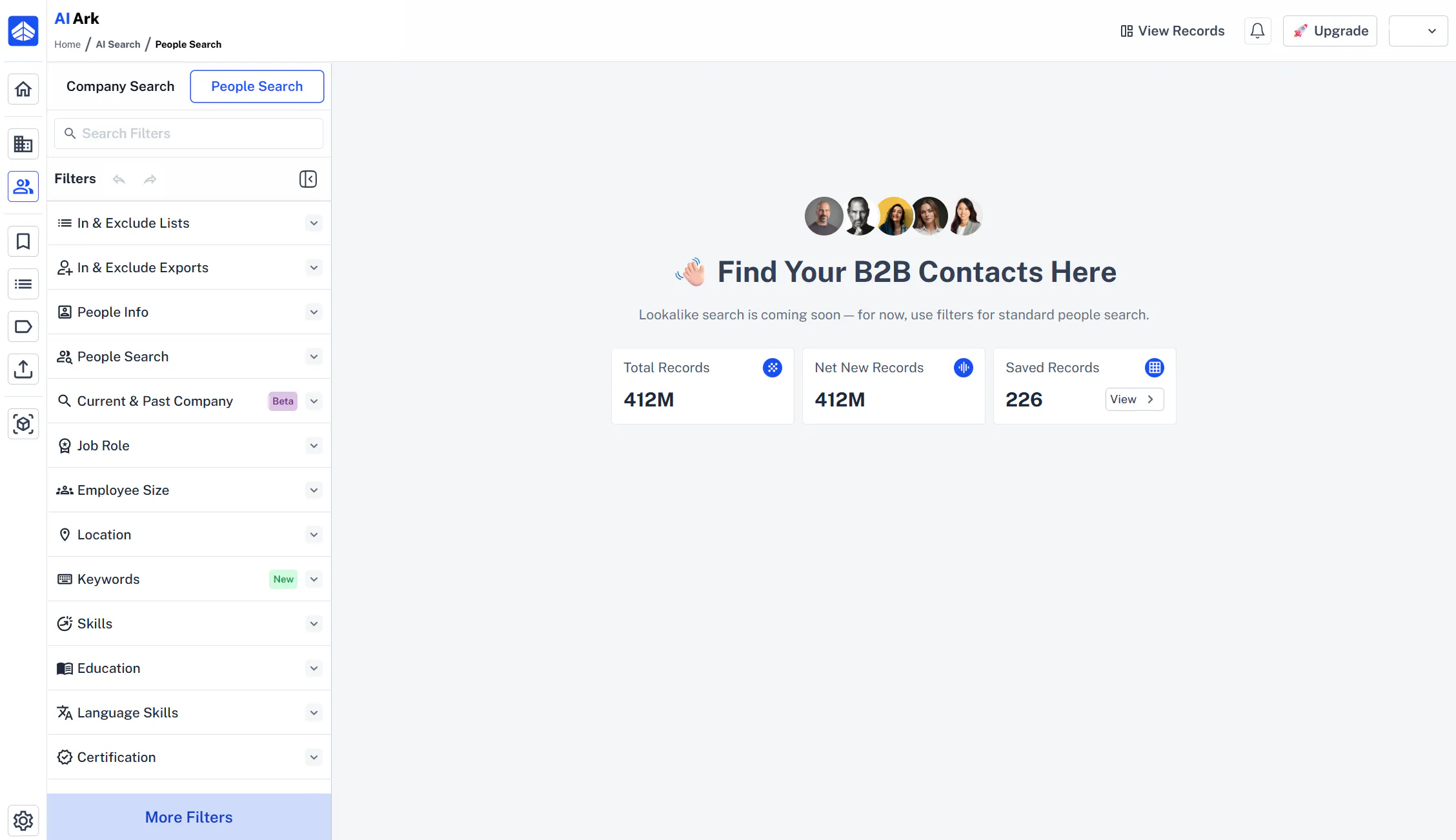Screen dimensions: 1456x840
Task: Click the New badge on Keywords
Action: 283,579
